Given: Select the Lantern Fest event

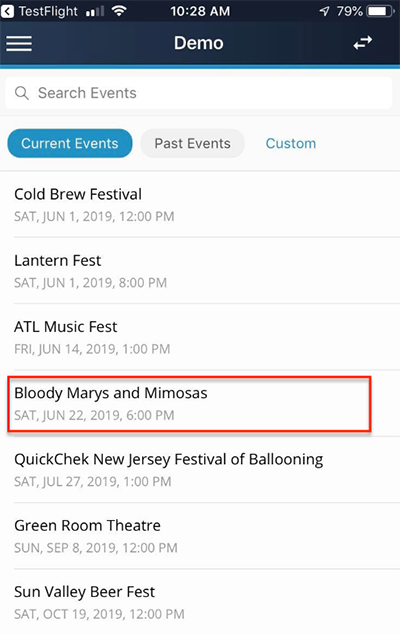Looking at the screenshot, I should click(x=200, y=271).
